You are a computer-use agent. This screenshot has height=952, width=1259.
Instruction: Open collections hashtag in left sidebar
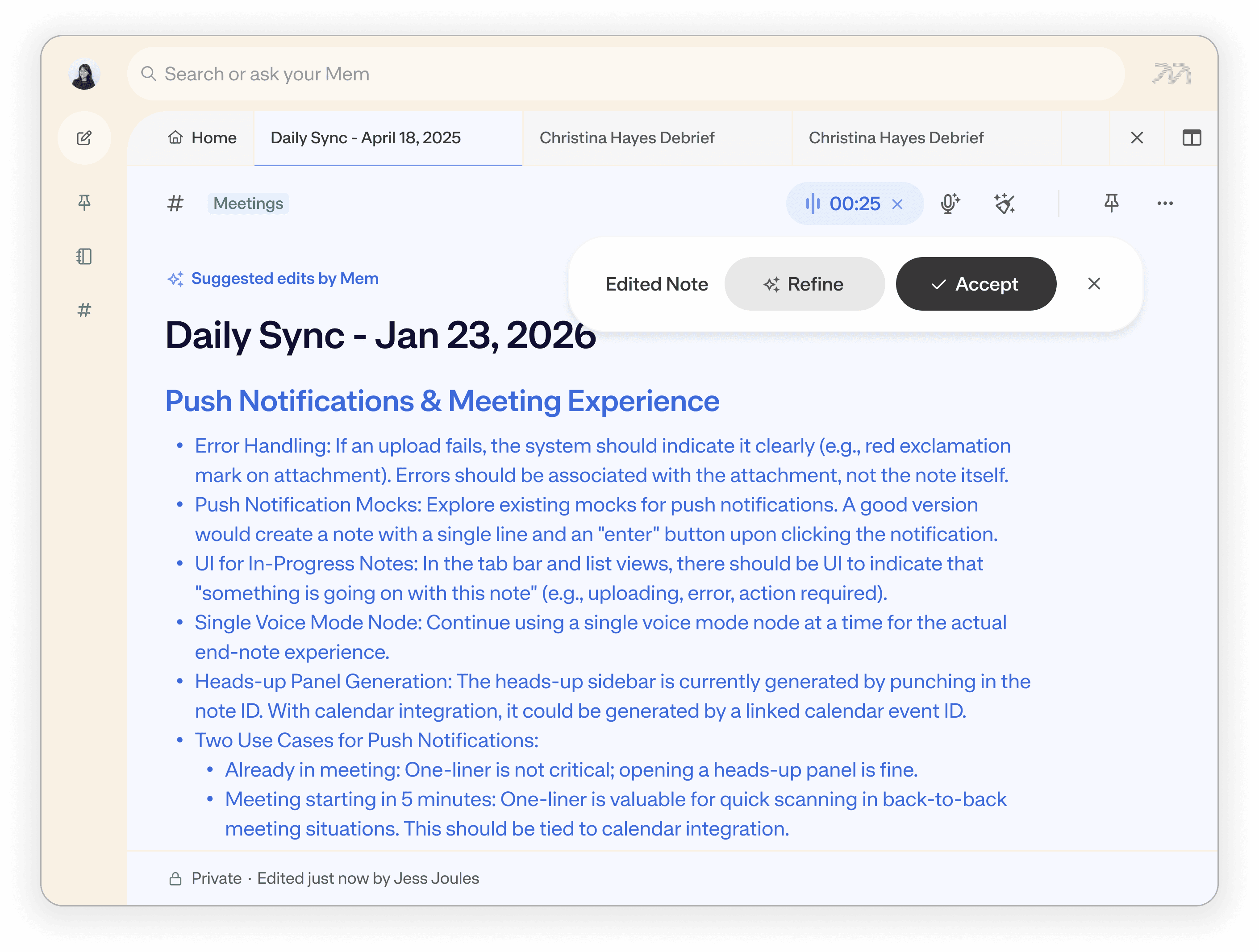[84, 310]
